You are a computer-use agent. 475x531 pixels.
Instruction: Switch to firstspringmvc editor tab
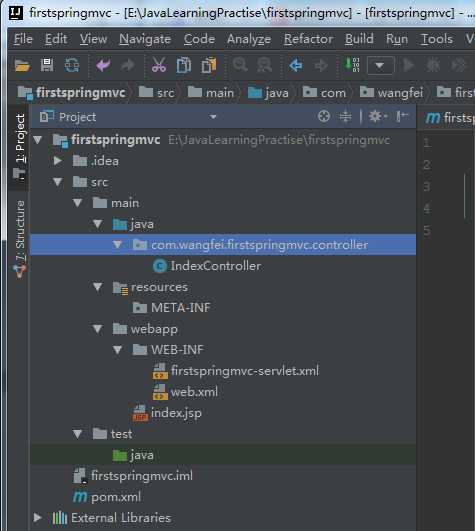pyautogui.click(x=450, y=118)
